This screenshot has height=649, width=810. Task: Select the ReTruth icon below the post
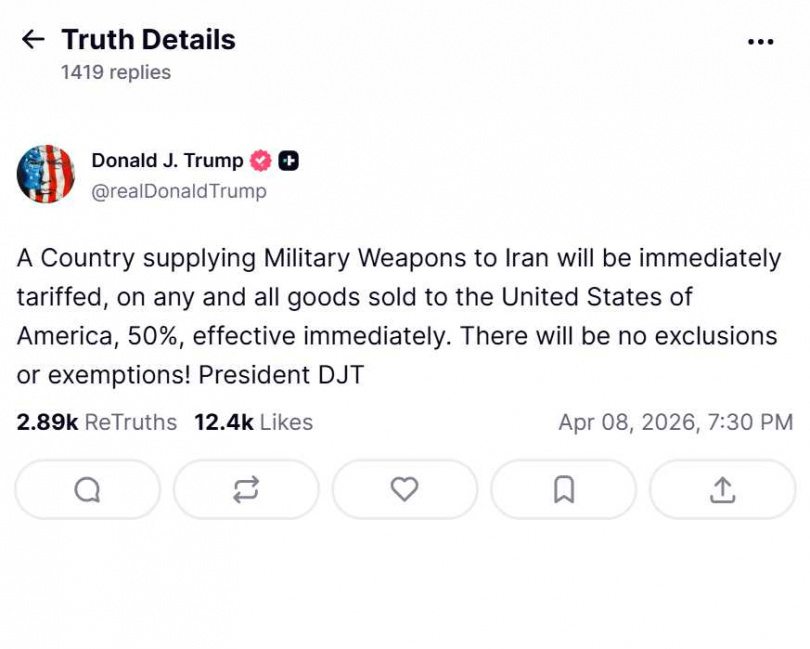tap(246, 489)
